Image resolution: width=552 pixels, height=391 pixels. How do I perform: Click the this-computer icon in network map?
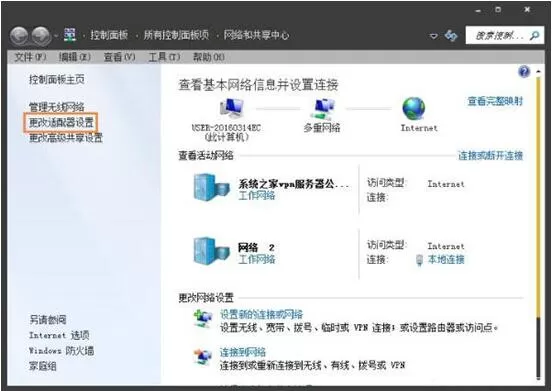[231, 108]
